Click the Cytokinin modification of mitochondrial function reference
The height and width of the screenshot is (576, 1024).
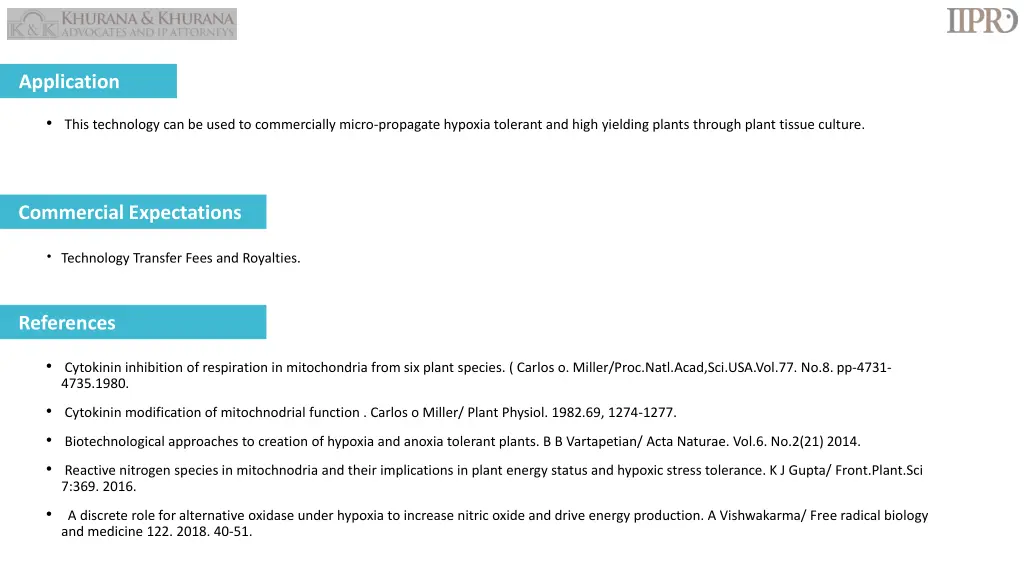pos(370,412)
